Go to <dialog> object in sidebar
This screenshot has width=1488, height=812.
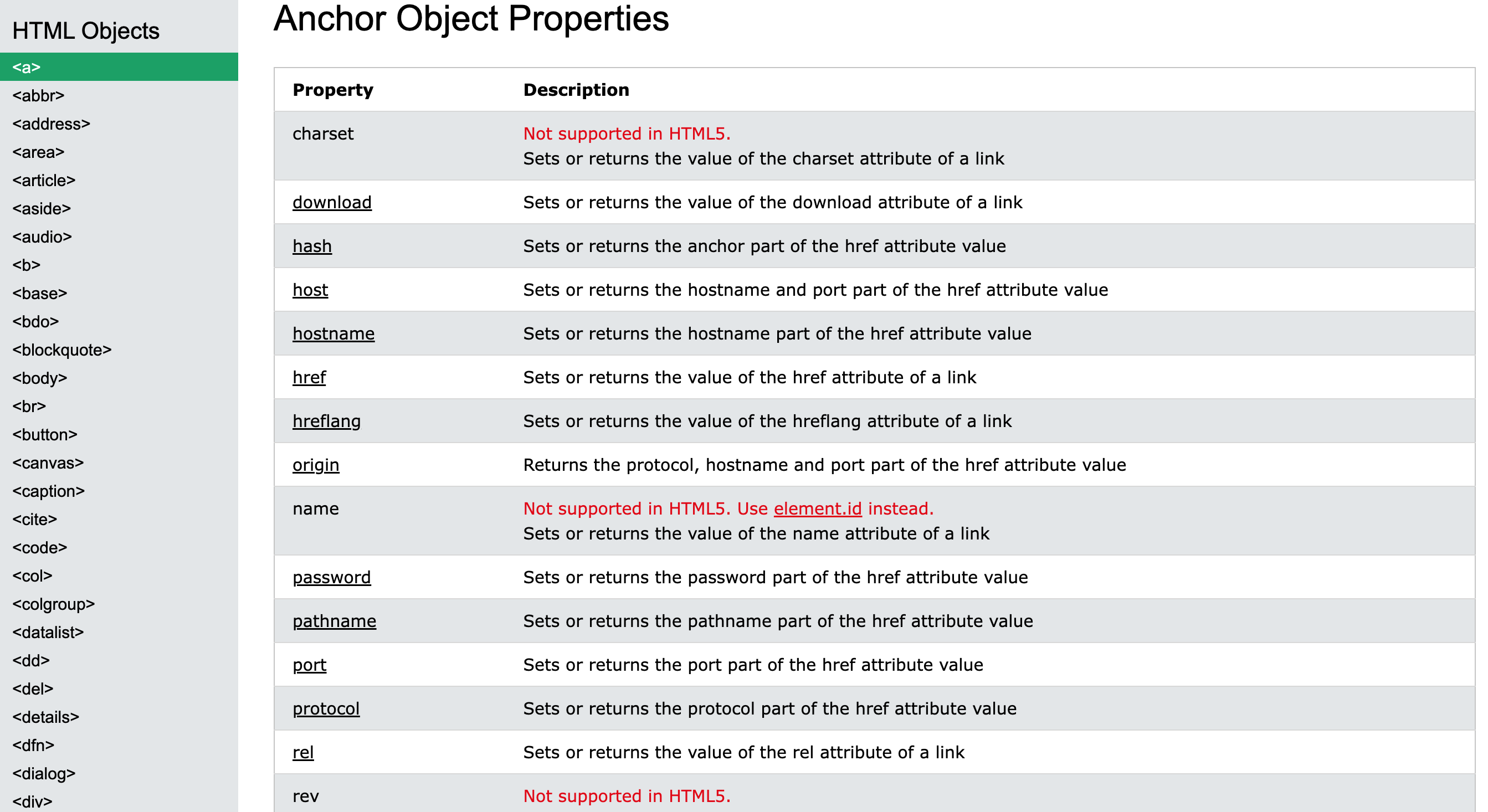pyautogui.click(x=44, y=773)
